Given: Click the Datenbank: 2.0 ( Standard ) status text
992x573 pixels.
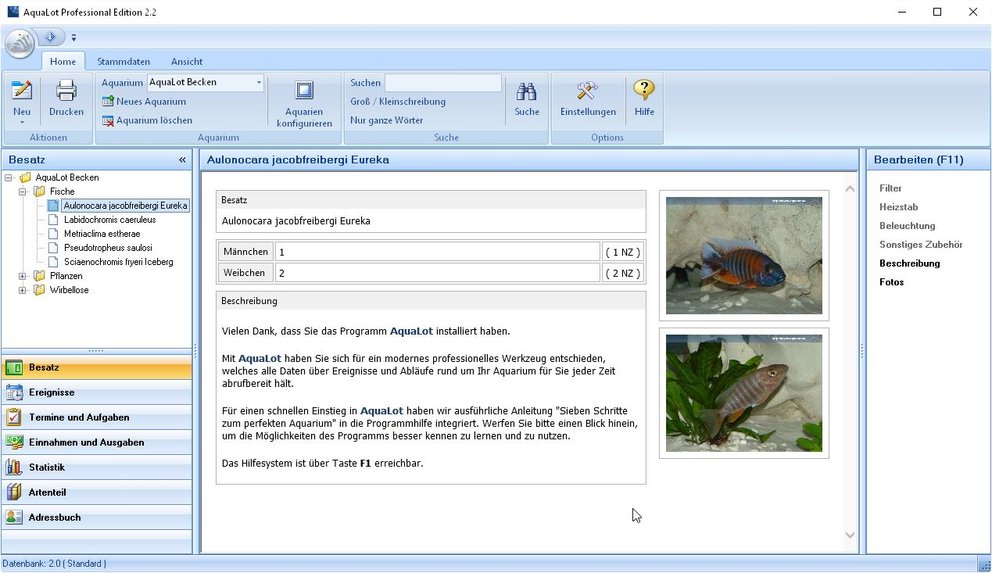Looking at the screenshot, I should (54, 564).
